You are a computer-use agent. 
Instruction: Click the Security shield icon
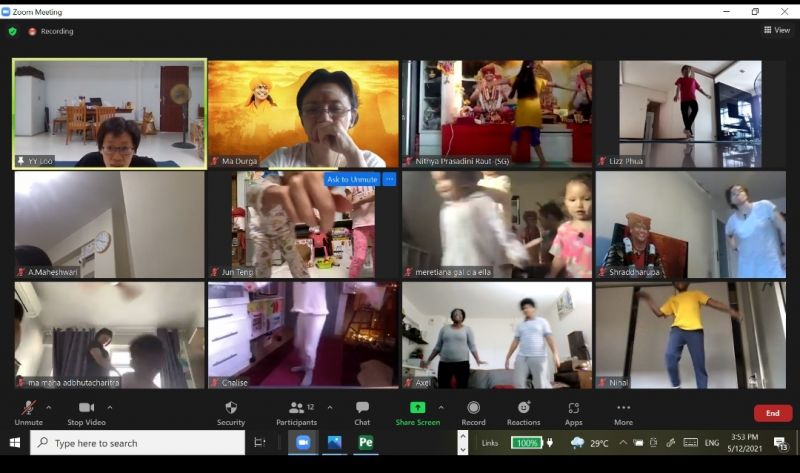[231, 408]
